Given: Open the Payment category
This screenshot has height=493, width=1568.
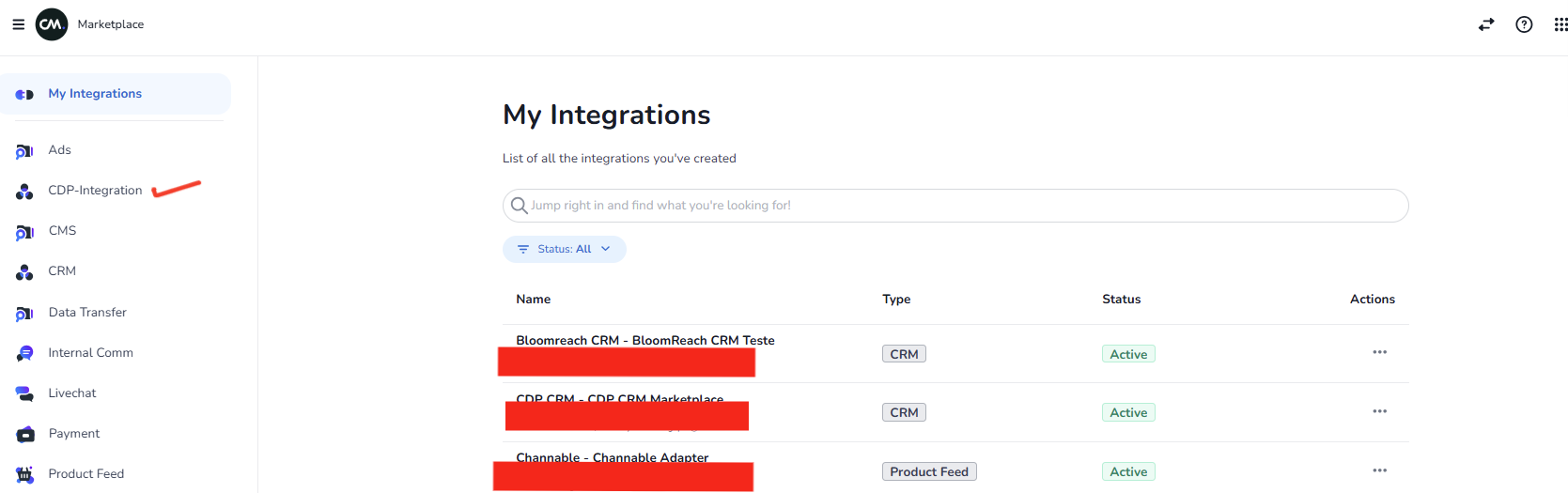Looking at the screenshot, I should pyautogui.click(x=74, y=434).
